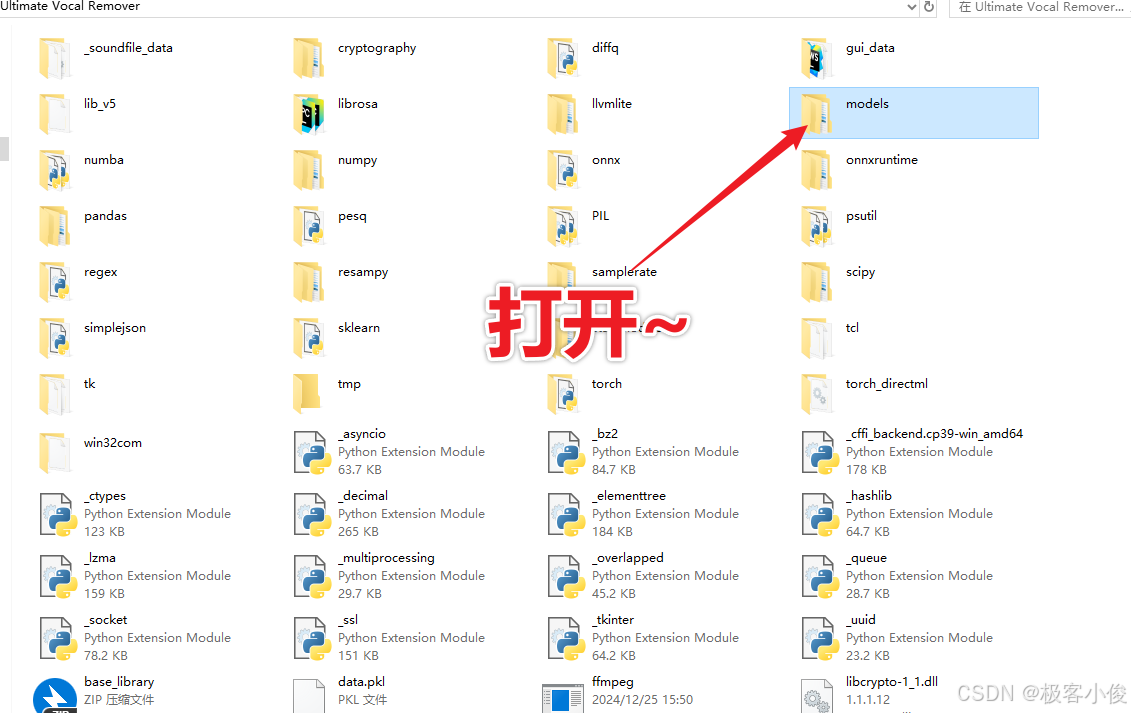Click "1.1.1.12" version under libcrypto
This screenshot has height=713, width=1131.
tap(868, 700)
